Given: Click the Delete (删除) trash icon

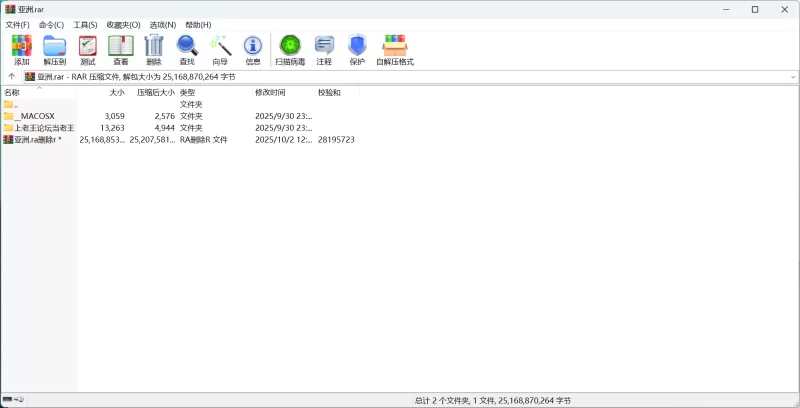Looking at the screenshot, I should [x=153, y=48].
